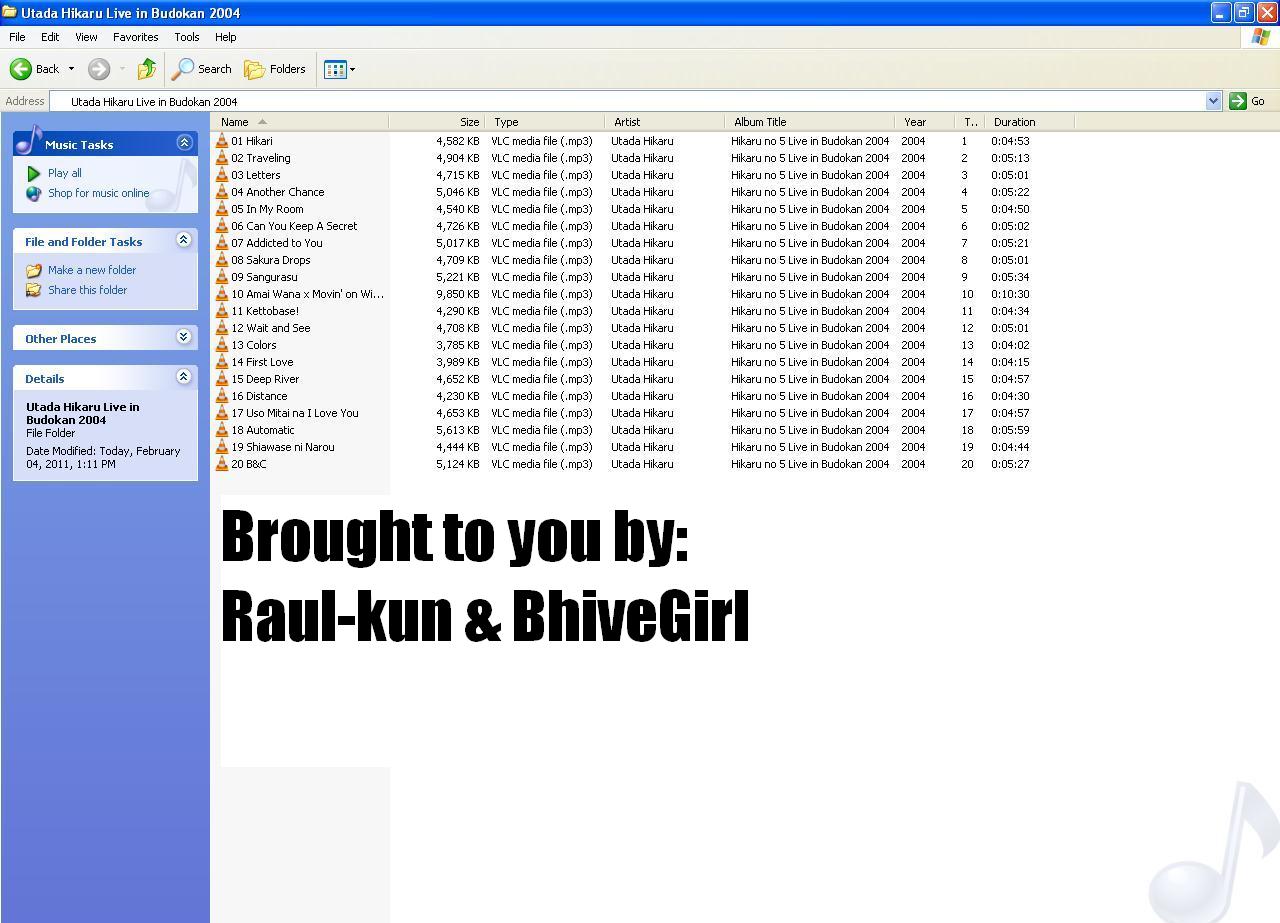Click the Share this folder icon

tap(34, 290)
